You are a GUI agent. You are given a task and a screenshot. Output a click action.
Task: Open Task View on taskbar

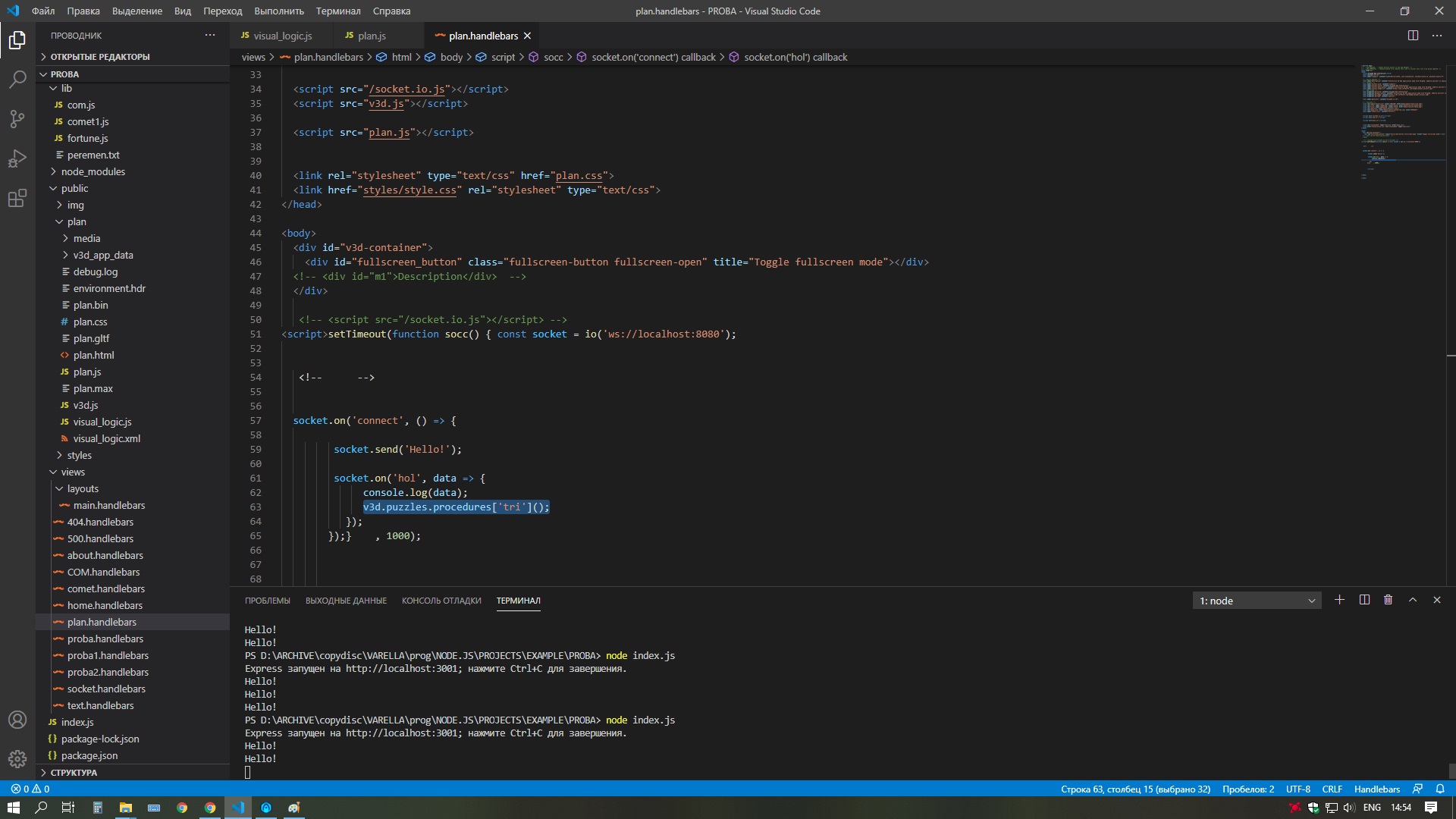click(67, 808)
